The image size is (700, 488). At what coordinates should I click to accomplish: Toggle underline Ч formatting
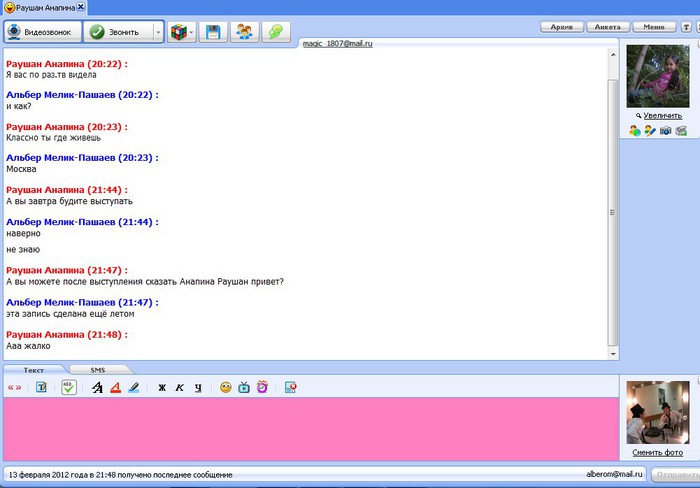pos(198,388)
